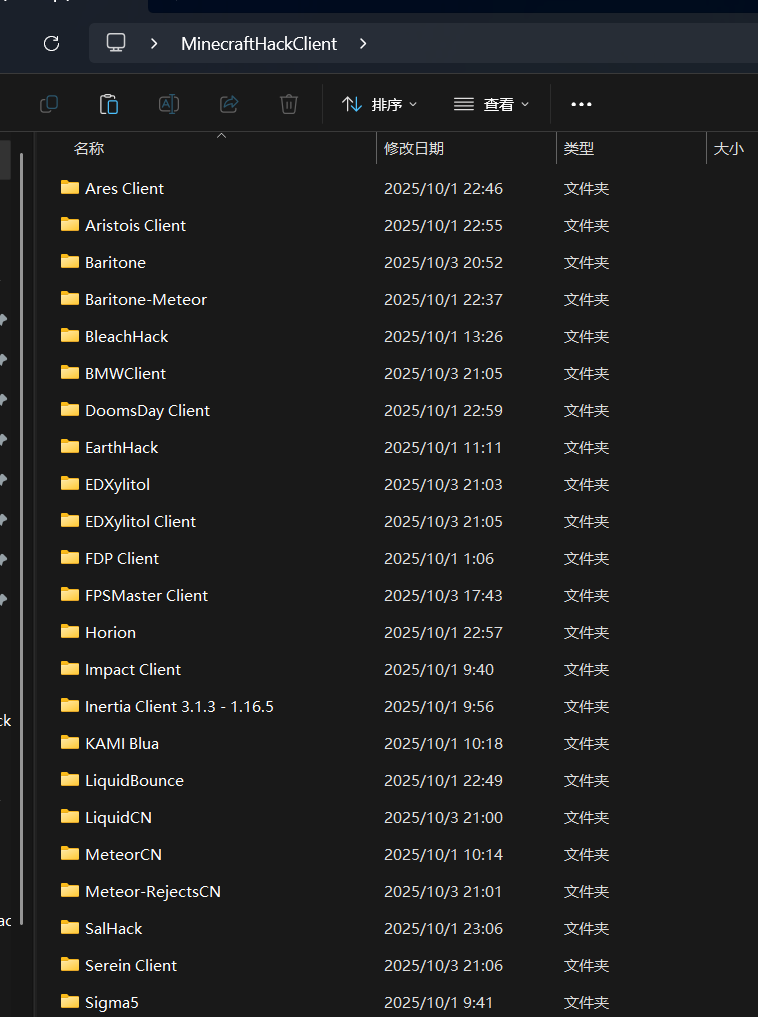This screenshot has height=1017, width=758.
Task: Click the Delete trash can icon
Action: coord(289,104)
